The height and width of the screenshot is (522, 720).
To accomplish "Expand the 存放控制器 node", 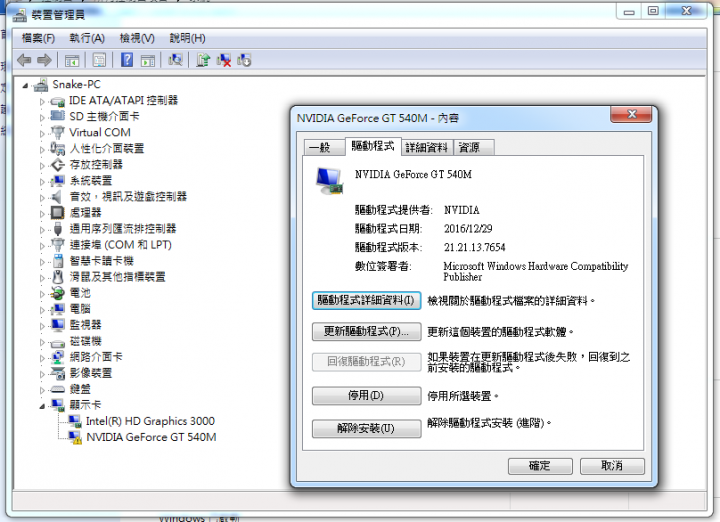I will coord(42,166).
